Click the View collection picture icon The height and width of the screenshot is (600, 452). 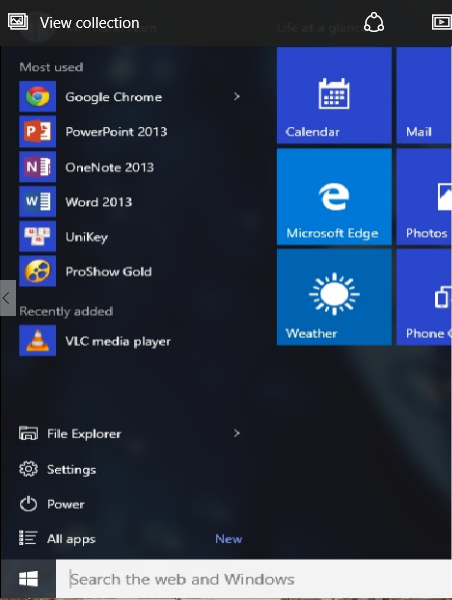(x=18, y=21)
